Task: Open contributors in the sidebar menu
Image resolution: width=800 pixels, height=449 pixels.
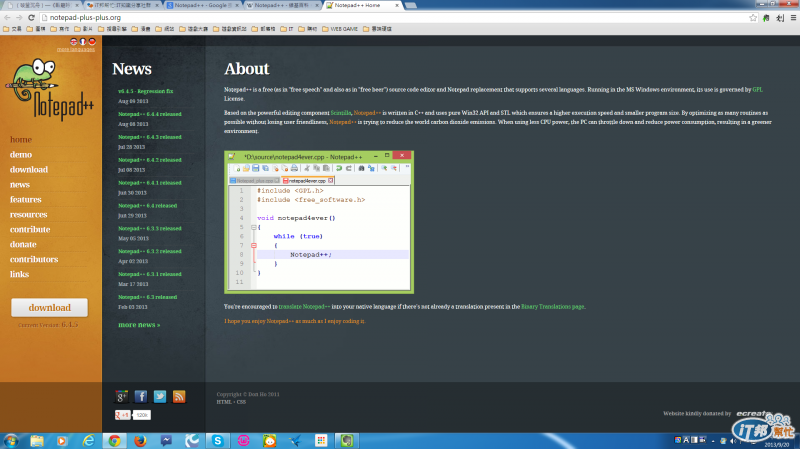Action: (34, 259)
